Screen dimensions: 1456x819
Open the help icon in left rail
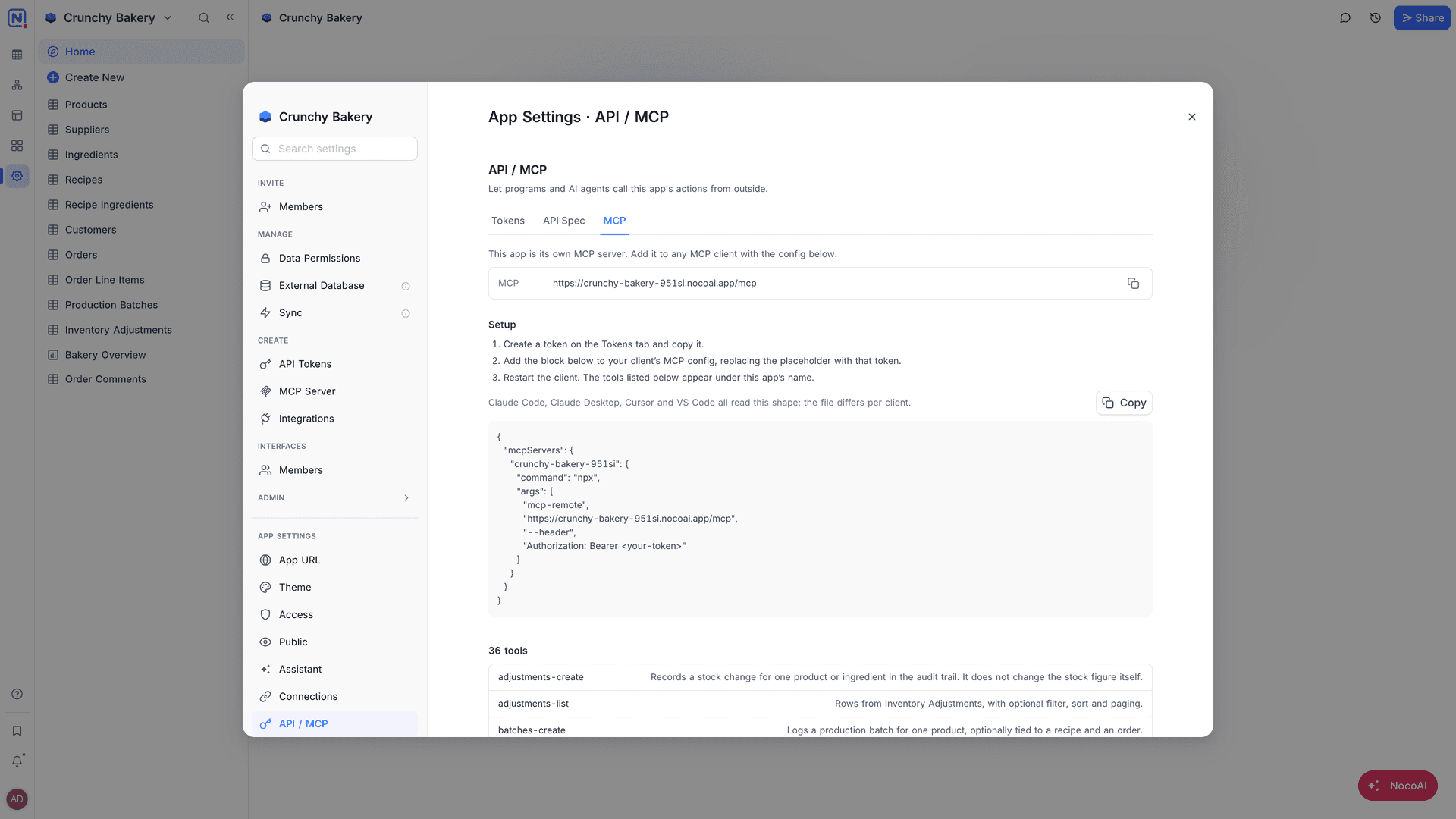[17, 694]
